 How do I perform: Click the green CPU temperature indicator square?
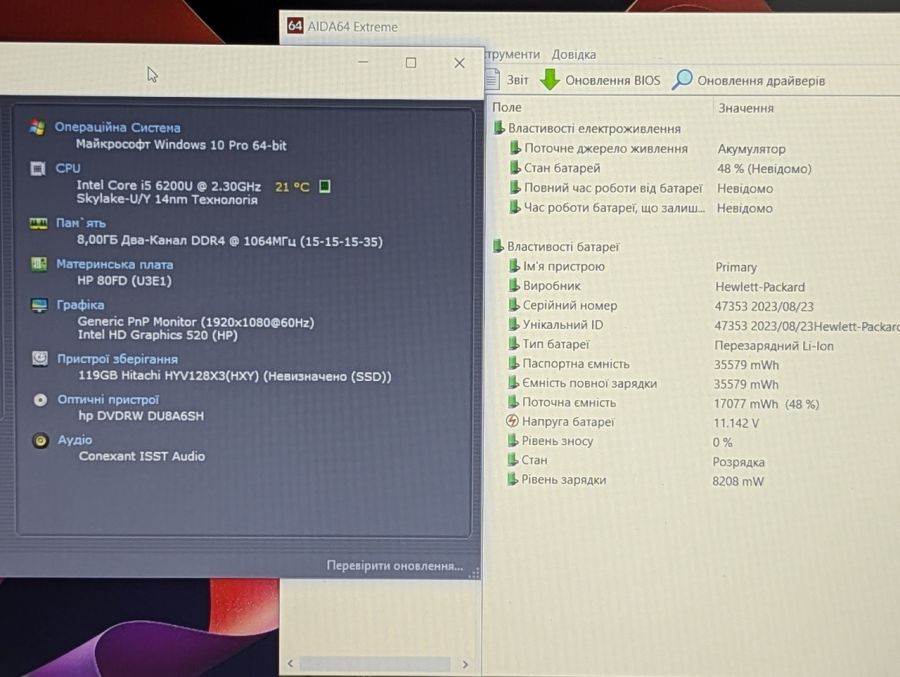[324, 186]
